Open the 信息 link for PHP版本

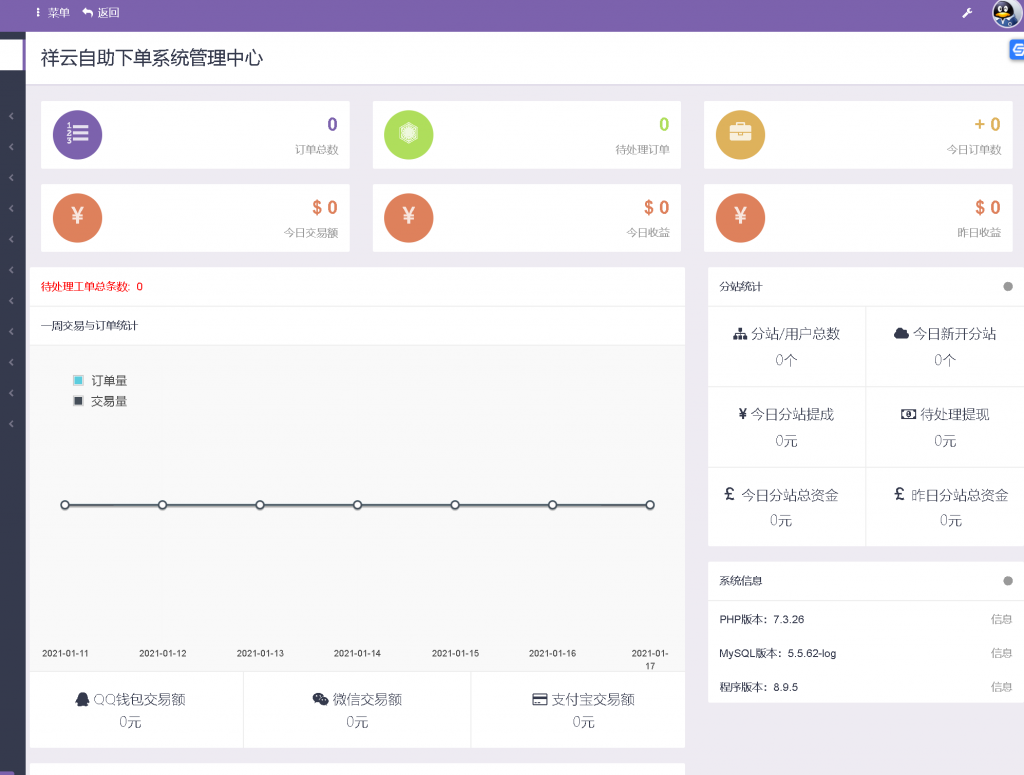(x=1000, y=619)
